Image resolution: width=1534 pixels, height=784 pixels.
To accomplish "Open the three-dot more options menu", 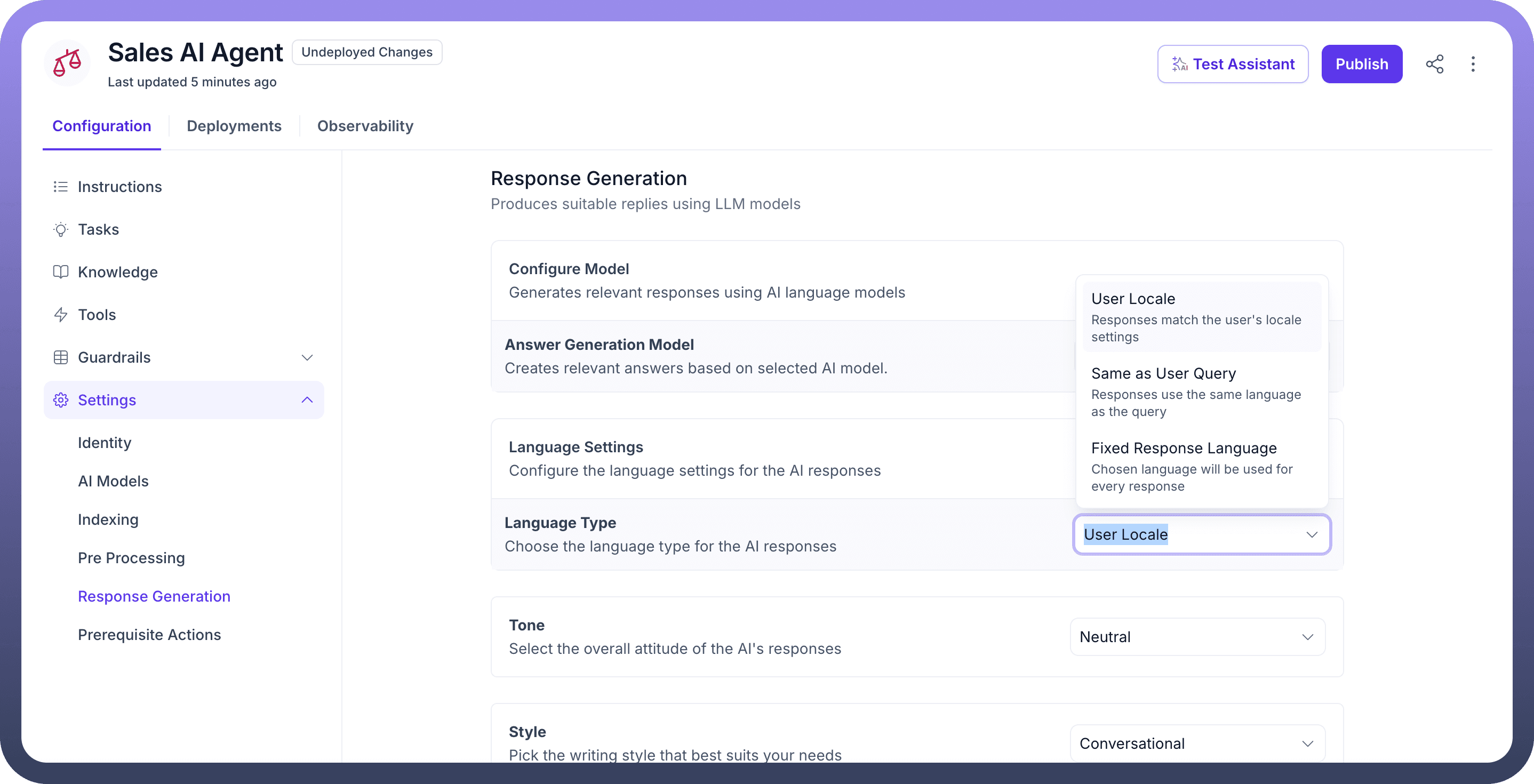I will (x=1473, y=65).
